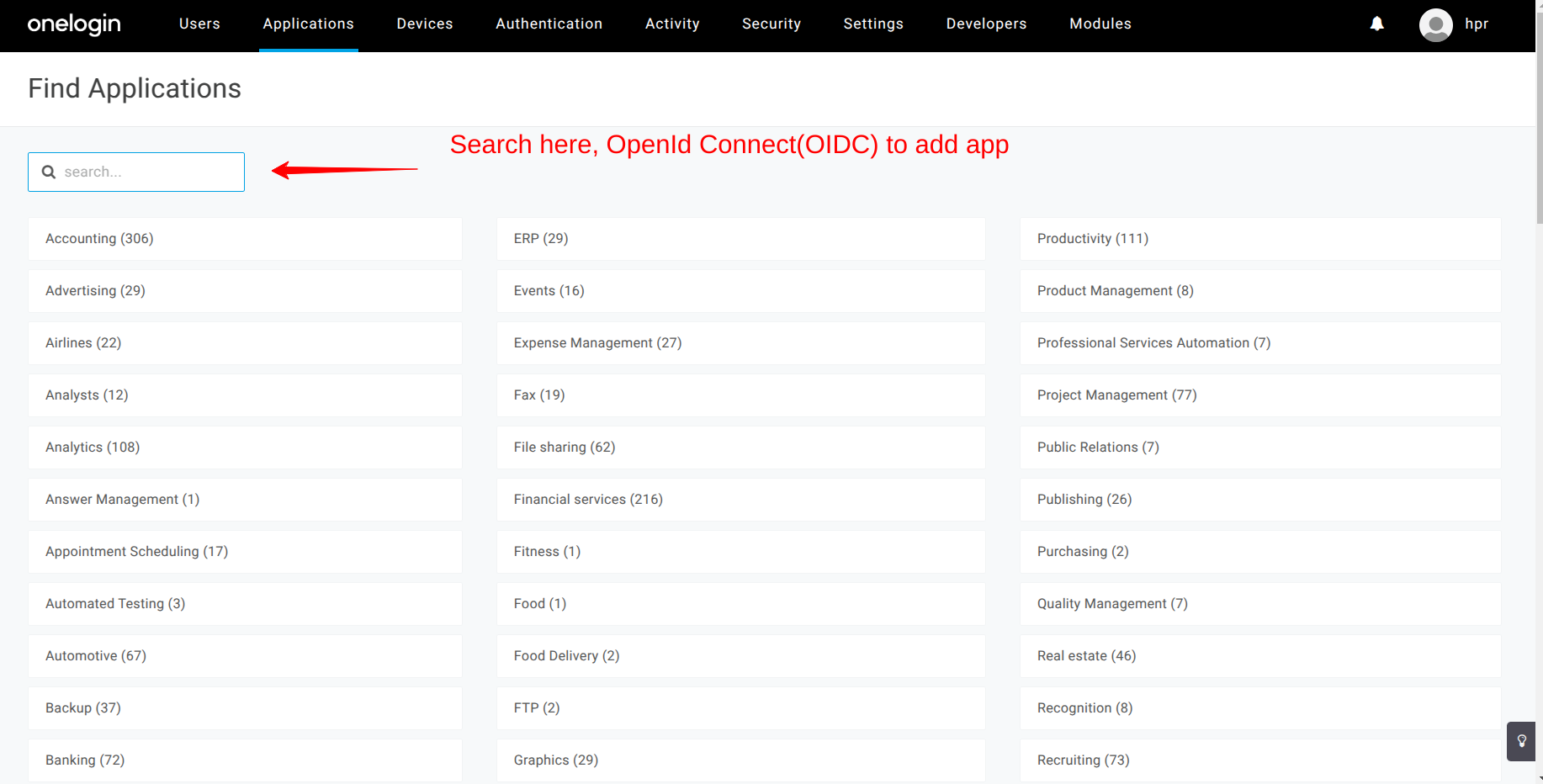
Task: Open Appointment Scheduling (17) category
Action: click(x=245, y=552)
